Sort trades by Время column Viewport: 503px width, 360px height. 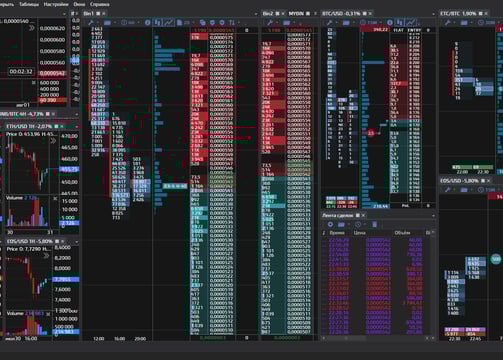tap(337, 233)
